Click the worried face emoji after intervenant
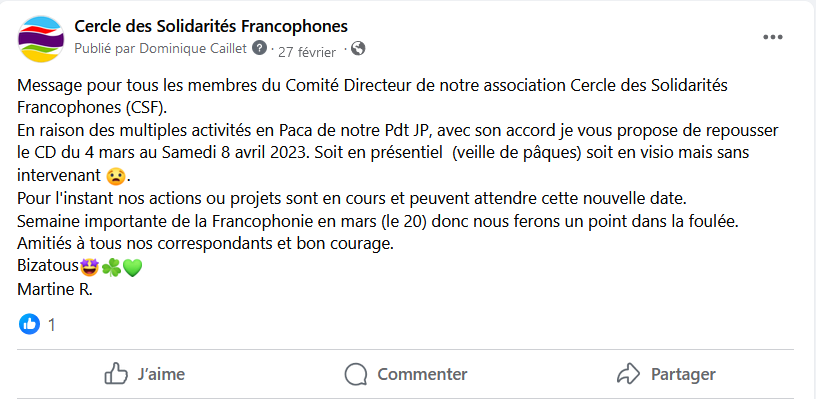This screenshot has height=399, width=816. point(116,176)
